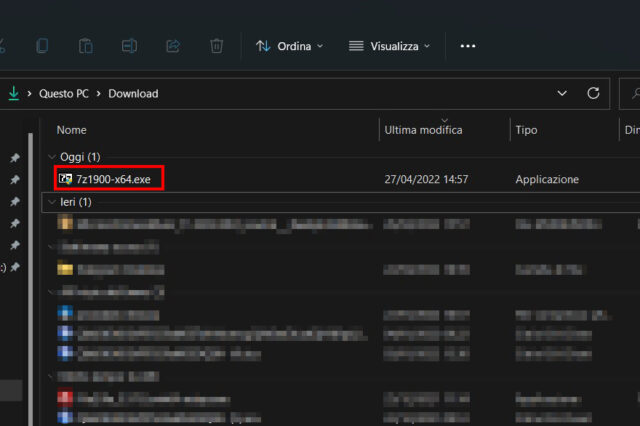
Task: Click the Delete trash can icon
Action: (216, 46)
